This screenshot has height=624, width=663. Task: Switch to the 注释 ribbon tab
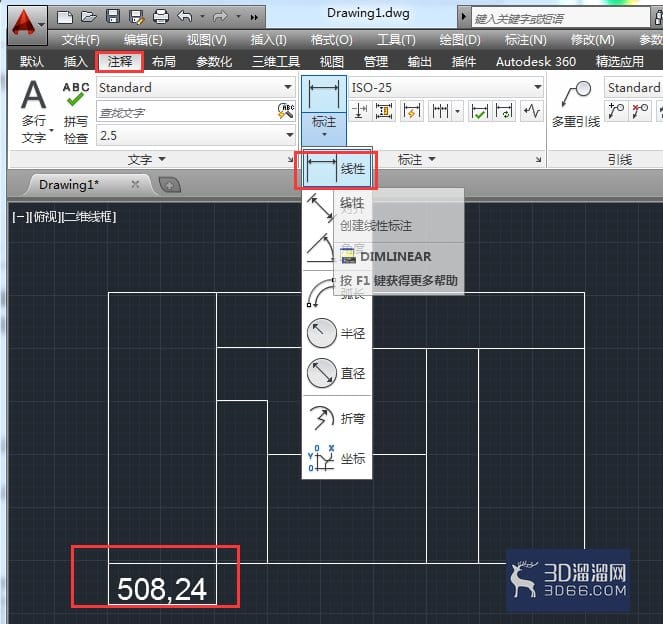120,62
